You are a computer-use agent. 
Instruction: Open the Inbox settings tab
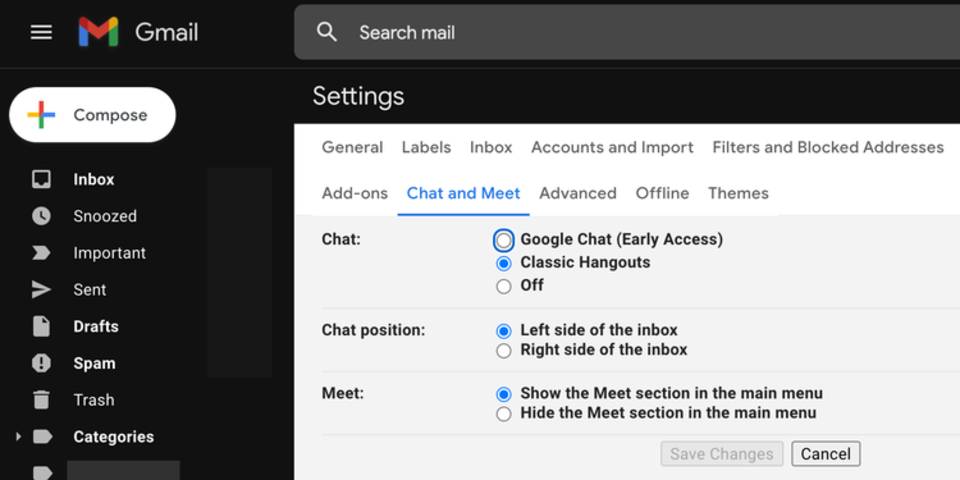[491, 148]
